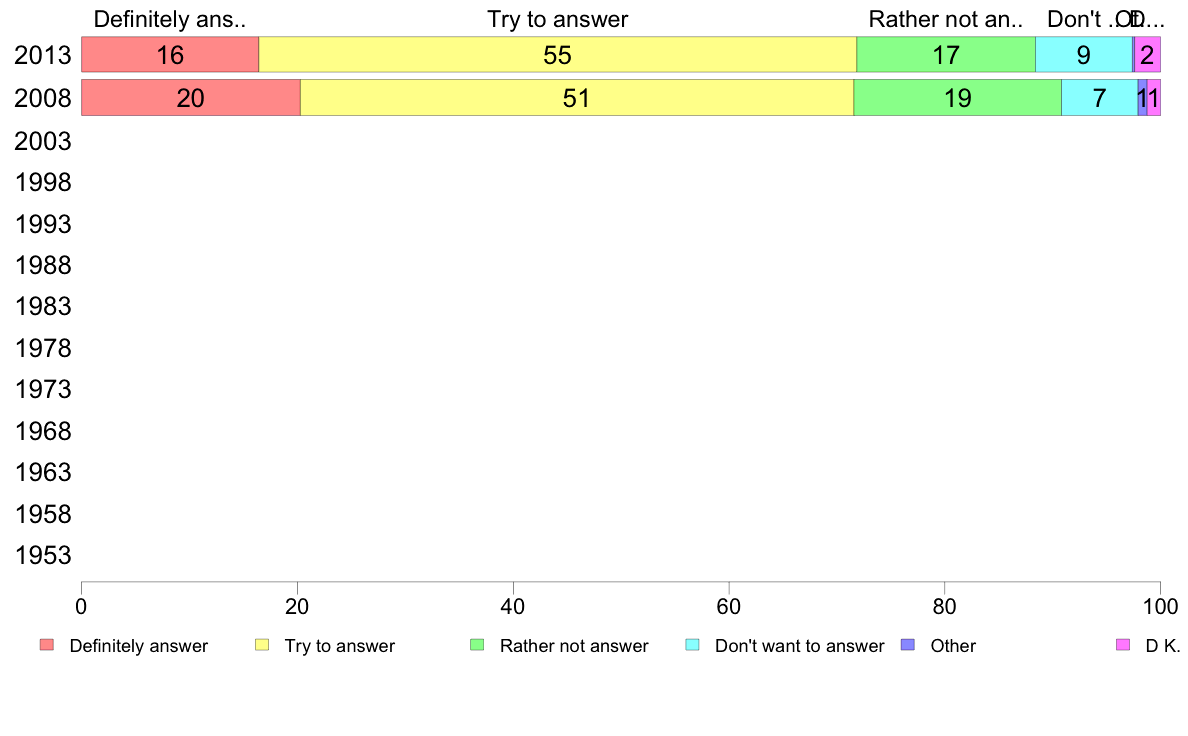Click the 2013 yellow segment showing 55
Viewport: 1188px width, 736px height.
click(x=557, y=55)
